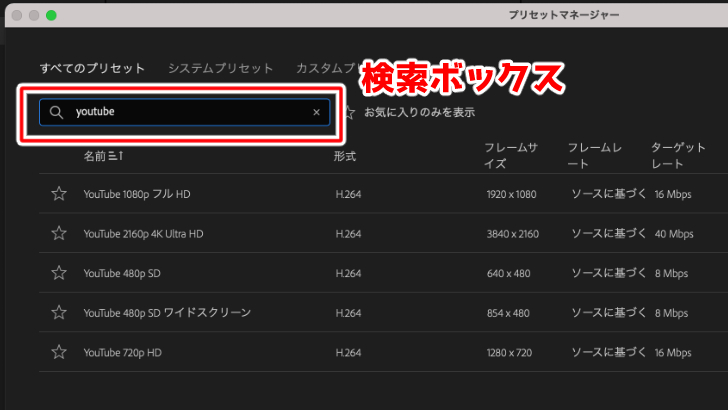
Task: Click the green zoom window button
Action: point(51,15)
